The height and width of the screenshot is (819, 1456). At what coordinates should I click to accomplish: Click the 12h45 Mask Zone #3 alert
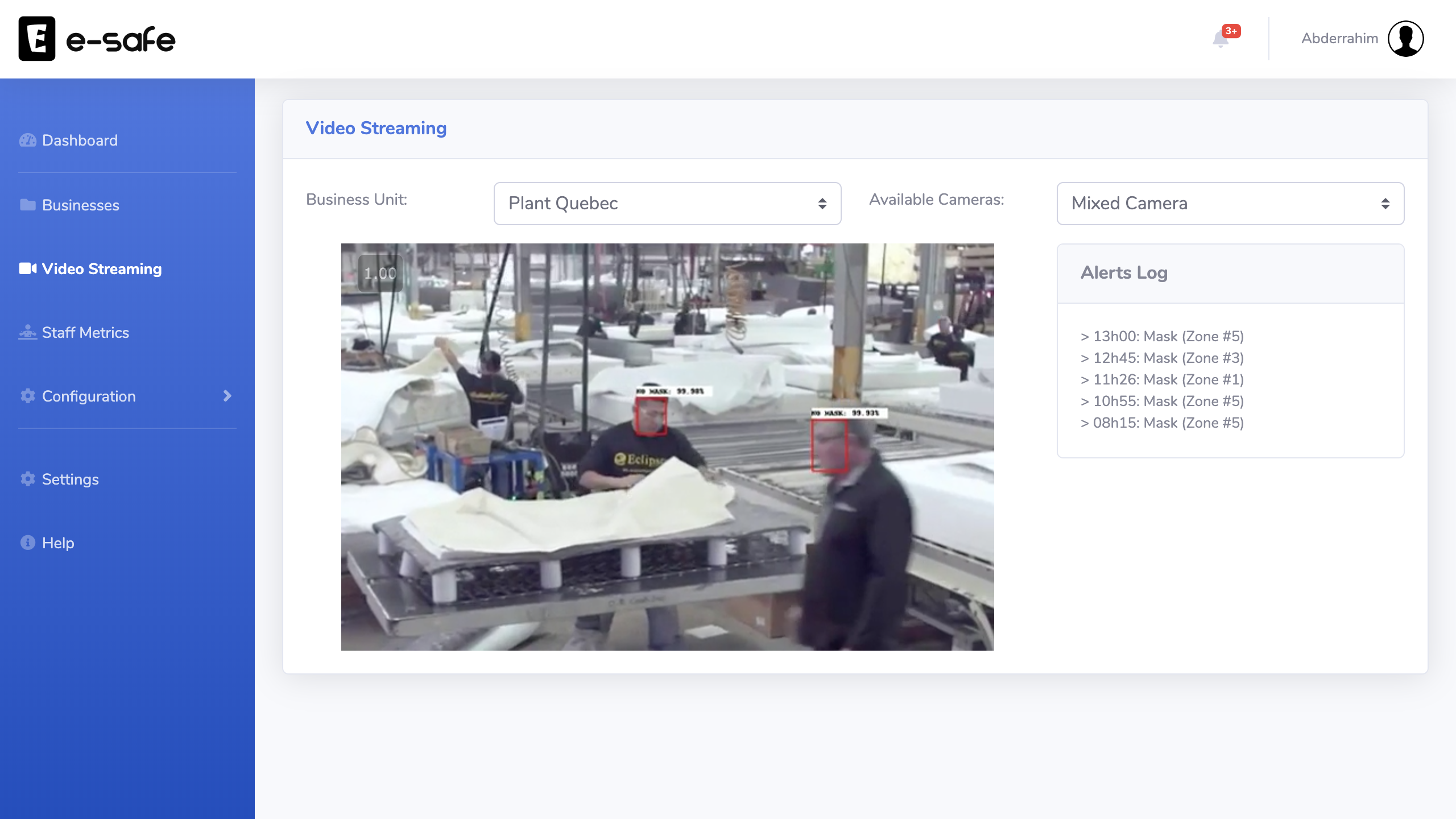pyautogui.click(x=1163, y=358)
